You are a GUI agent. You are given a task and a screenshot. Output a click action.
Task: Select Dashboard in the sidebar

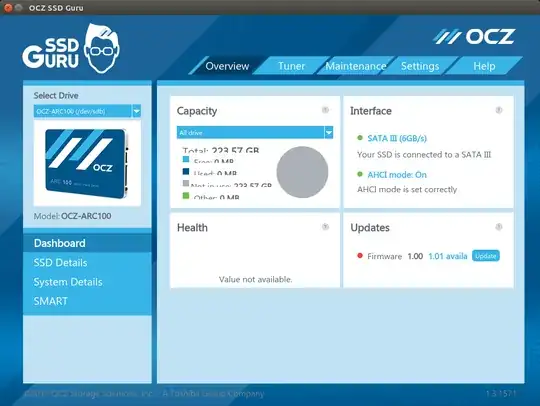click(x=87, y=243)
